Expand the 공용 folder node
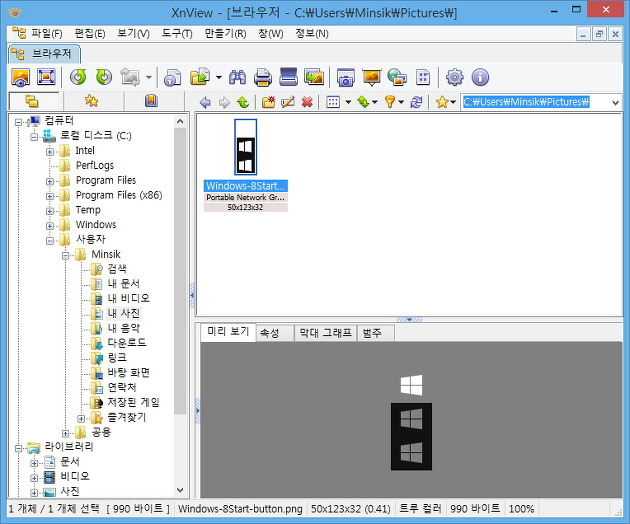630x524 pixels. pyautogui.click(x=65, y=433)
